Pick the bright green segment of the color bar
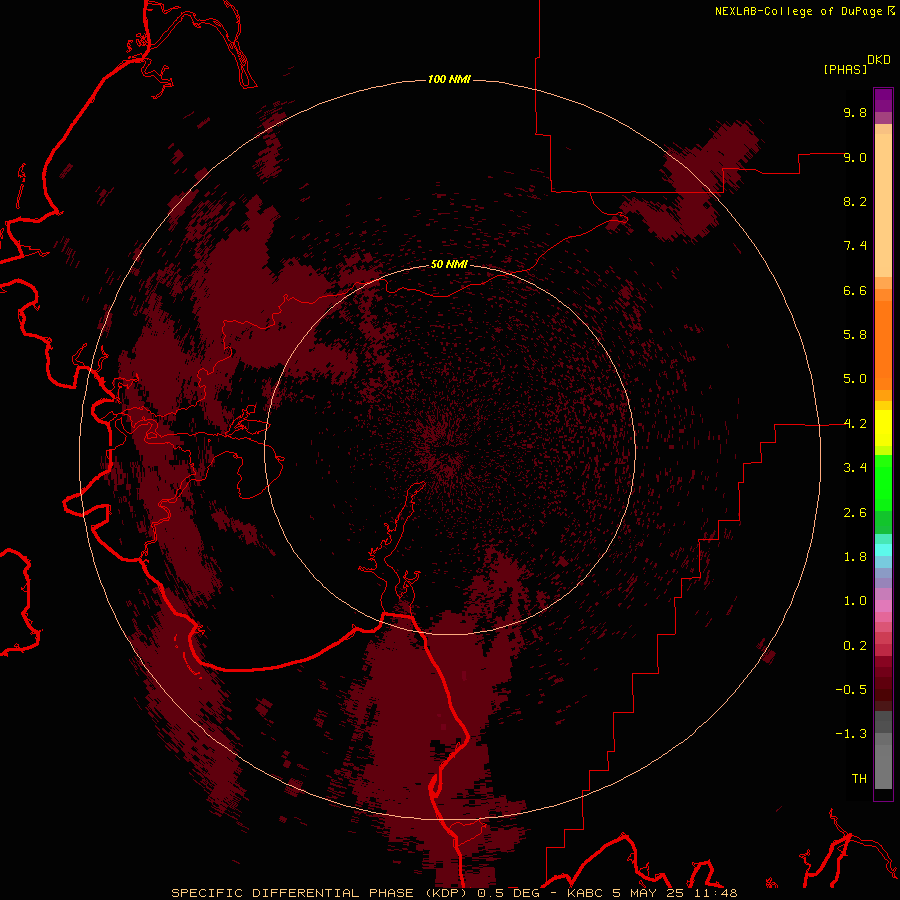This screenshot has height=900, width=900. 883,482
